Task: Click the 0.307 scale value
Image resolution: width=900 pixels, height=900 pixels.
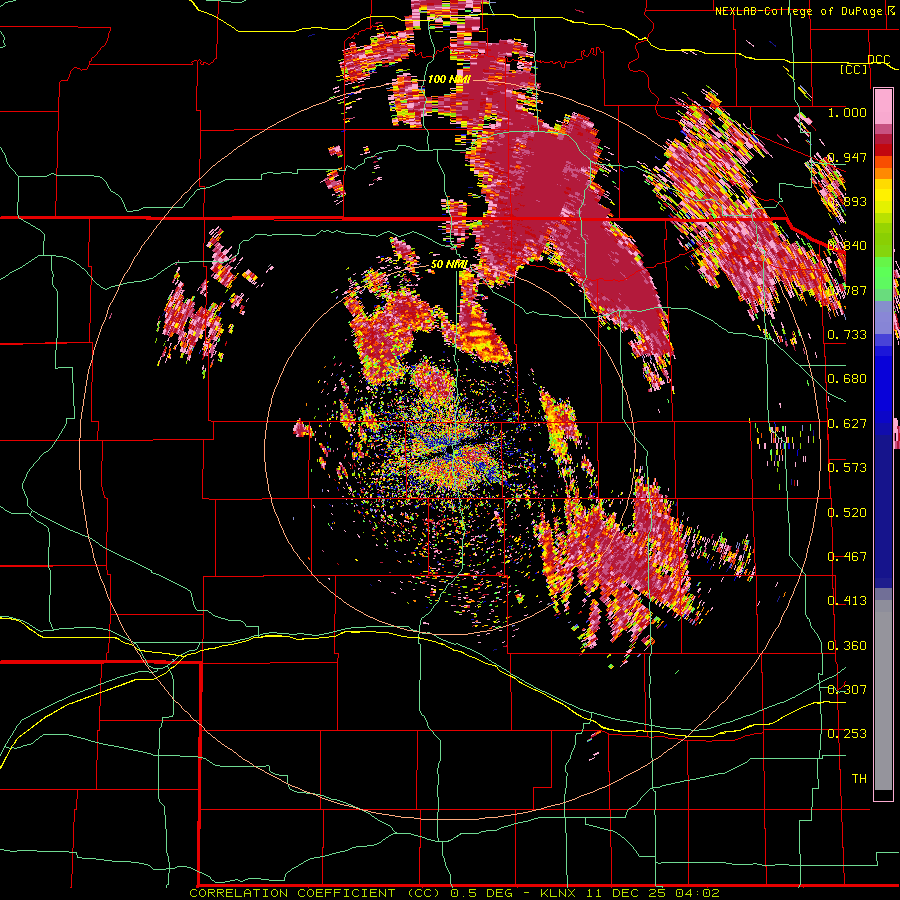Action: 847,690
